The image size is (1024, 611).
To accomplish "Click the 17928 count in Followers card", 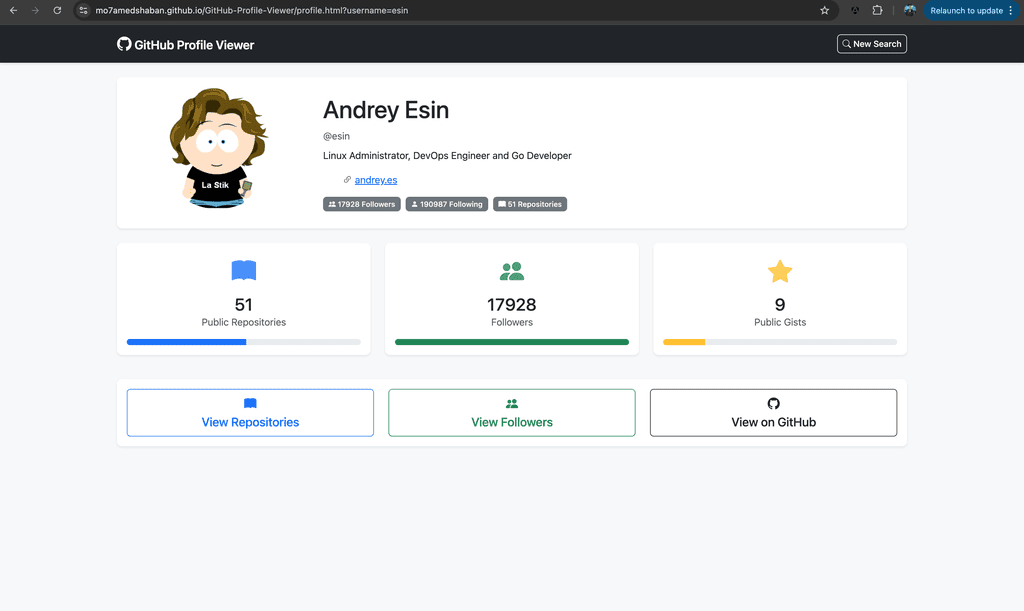I will pyautogui.click(x=512, y=304).
